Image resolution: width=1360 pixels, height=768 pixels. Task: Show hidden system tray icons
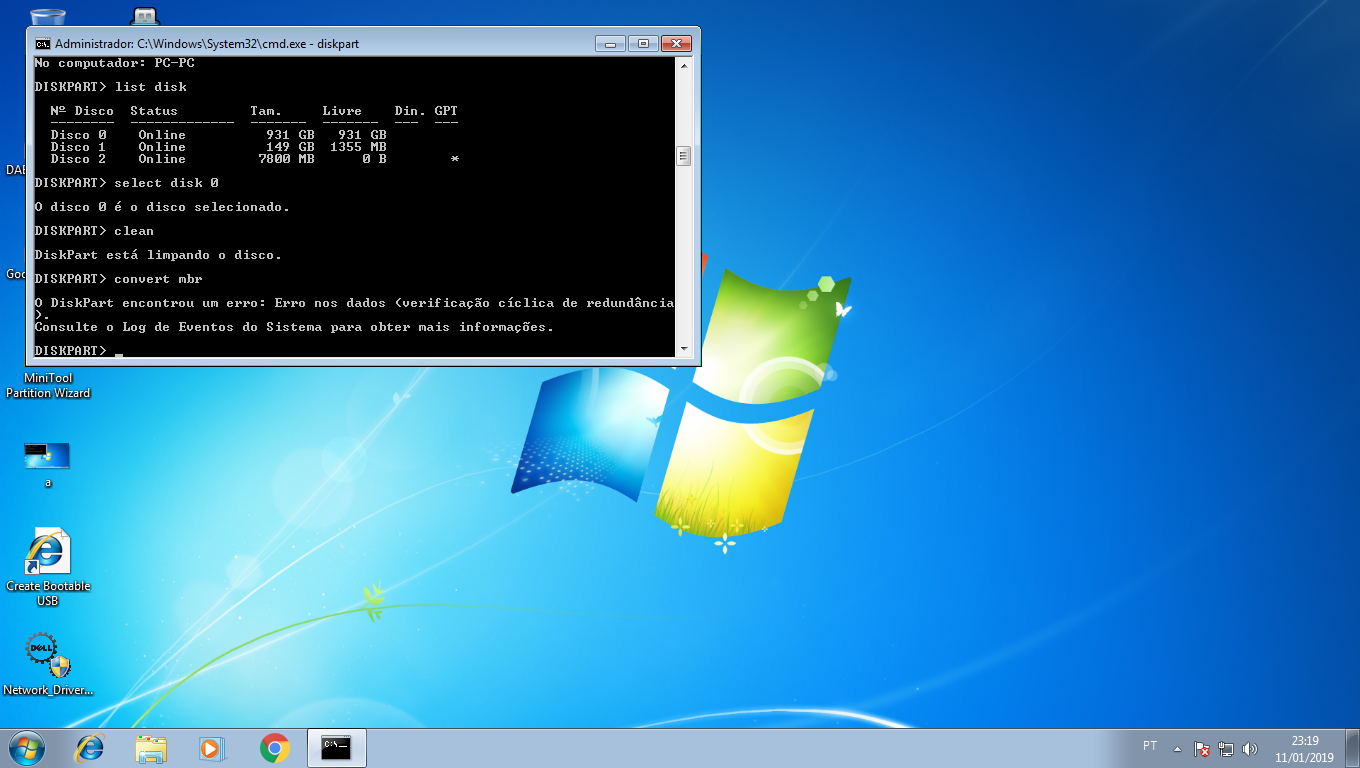coord(1177,748)
